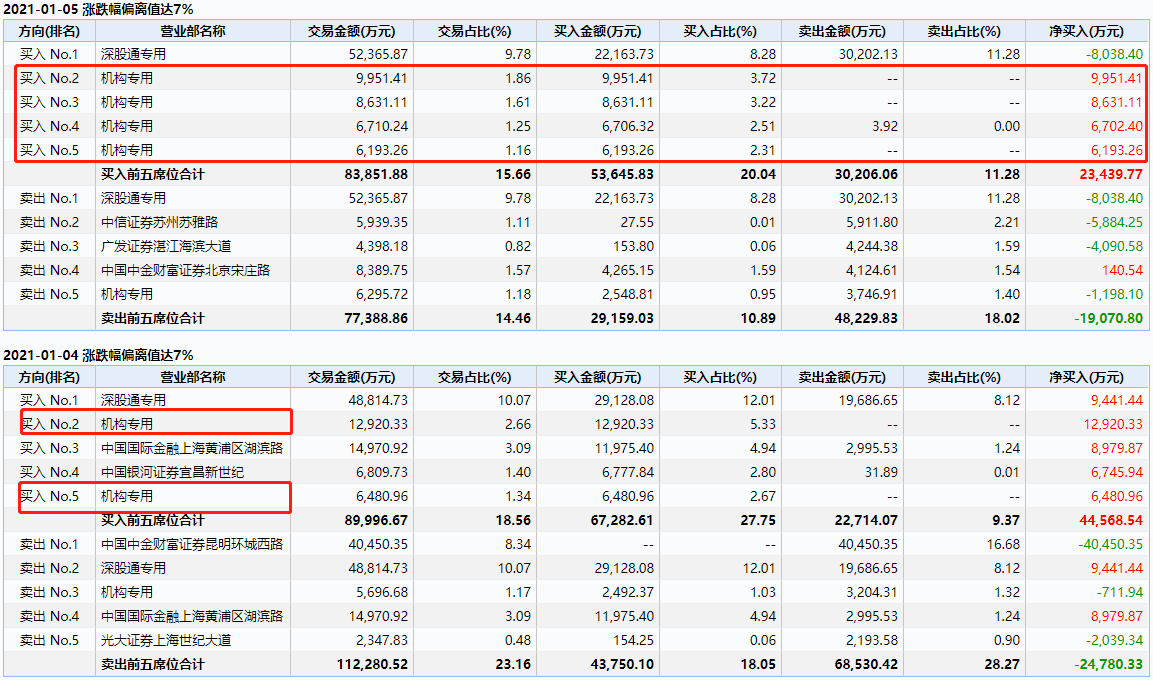Viewport: 1153px width, 680px height.
Task: Select the 2,492.37 buy amount
Action: pos(627,593)
